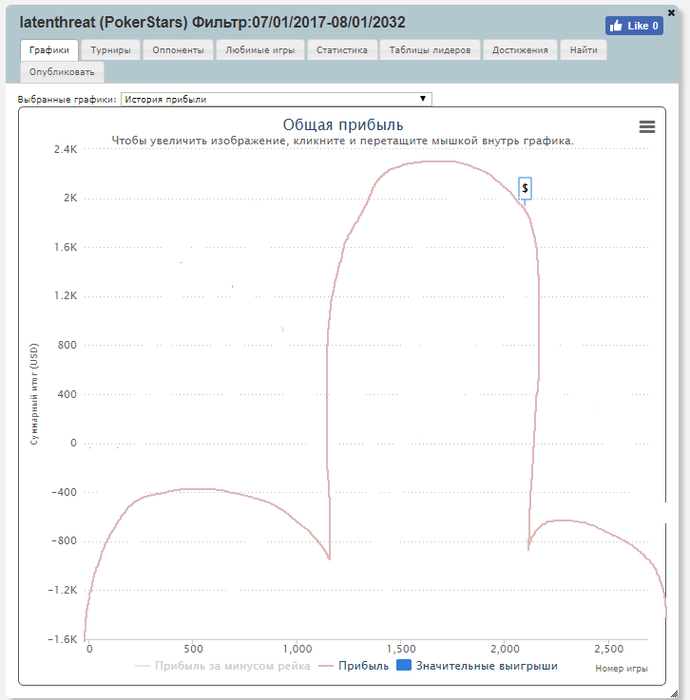Image resolution: width=690 pixels, height=700 pixels.
Task: Click the 1,500 x-axis label
Action: coord(401,649)
